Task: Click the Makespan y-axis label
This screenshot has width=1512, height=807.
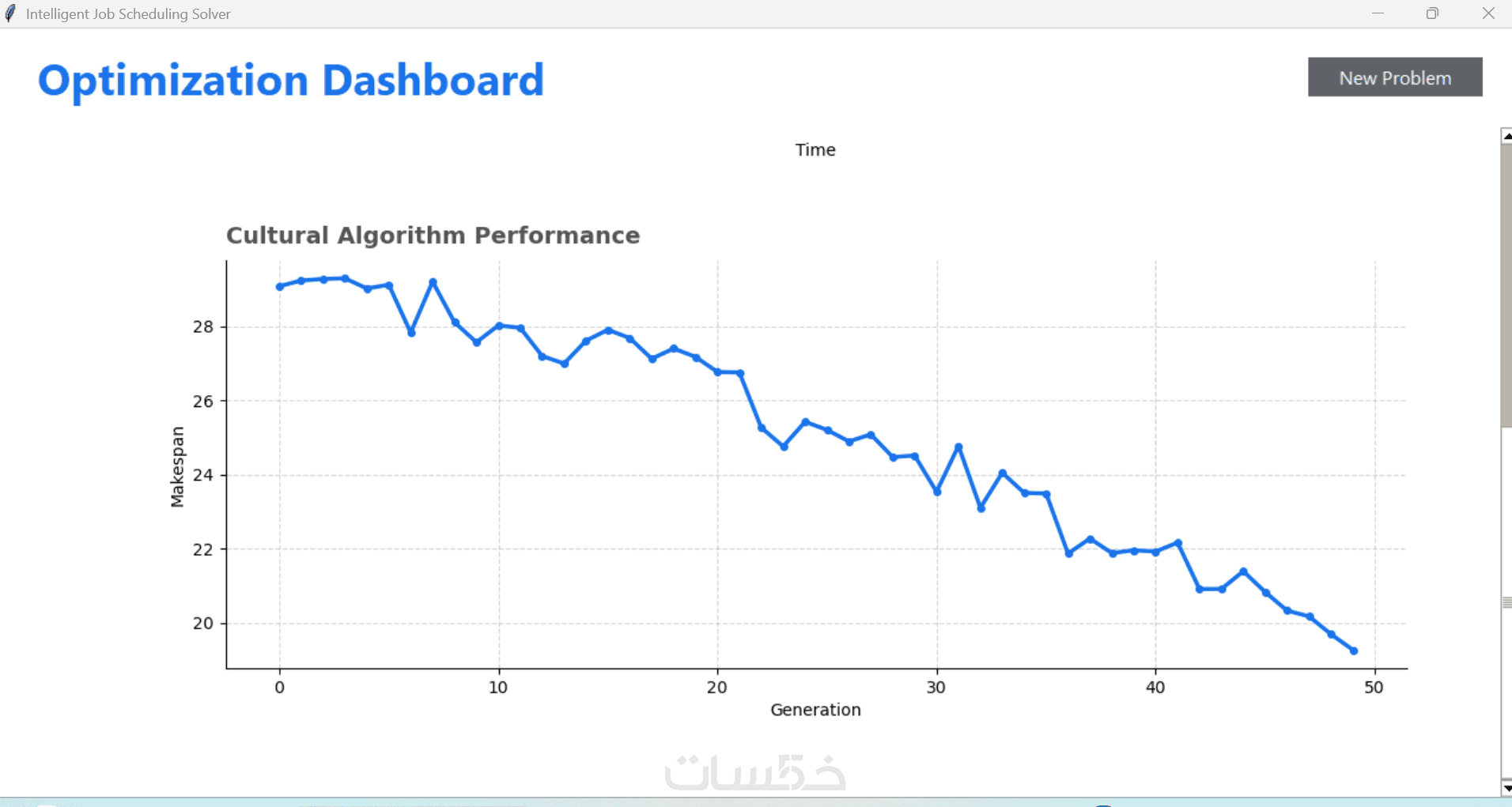Action: (x=177, y=466)
